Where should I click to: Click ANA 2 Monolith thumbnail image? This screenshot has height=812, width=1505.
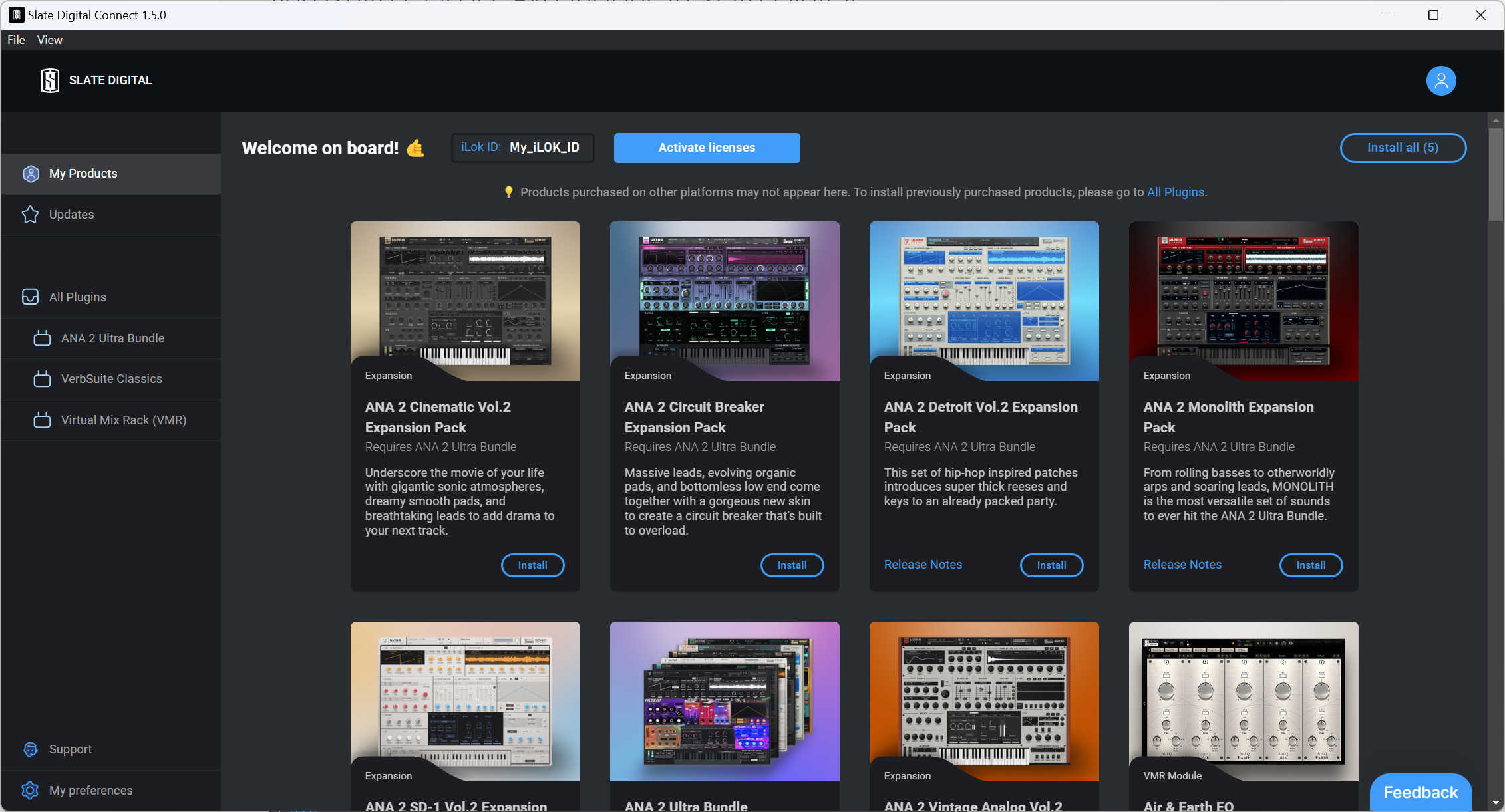pos(1244,301)
